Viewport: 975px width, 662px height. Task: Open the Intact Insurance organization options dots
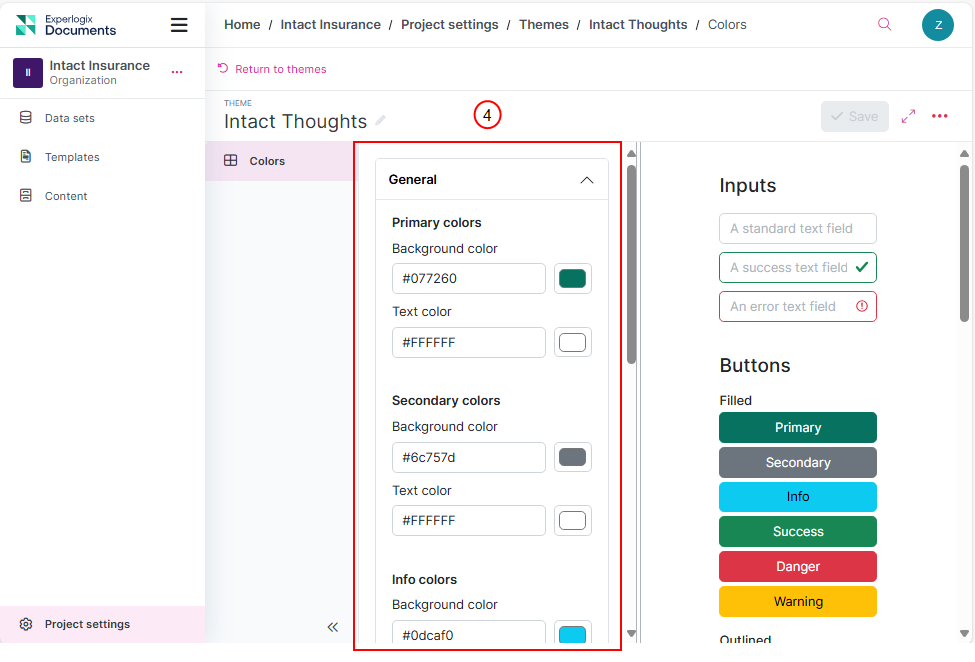(177, 72)
